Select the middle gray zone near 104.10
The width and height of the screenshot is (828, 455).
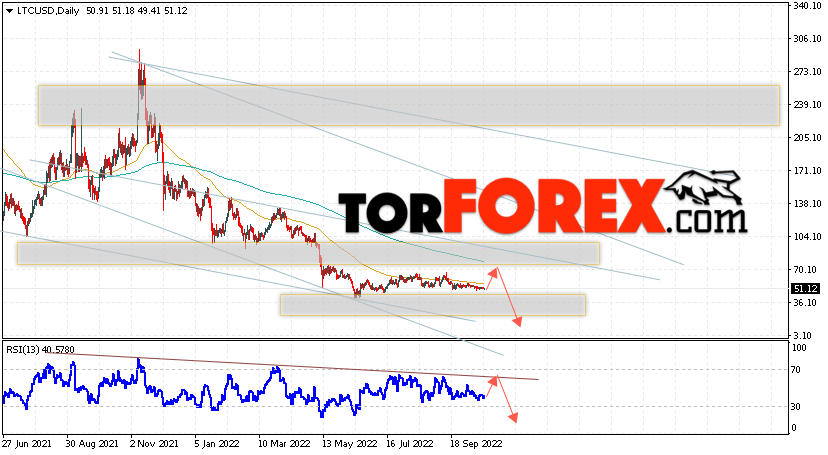click(x=308, y=253)
